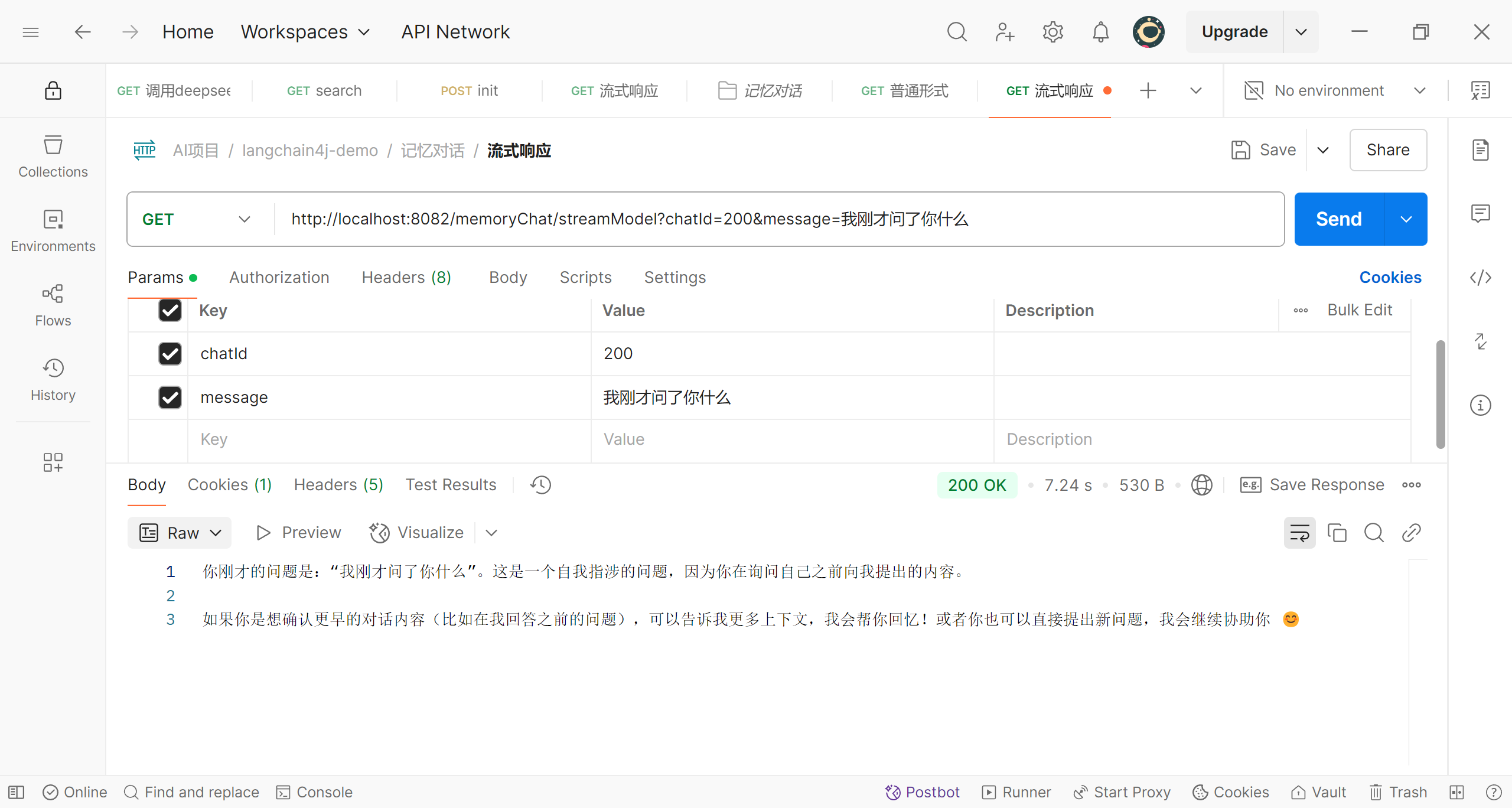The height and width of the screenshot is (808, 1512).
Task: Open the Collections sidebar panel
Action: (53, 156)
